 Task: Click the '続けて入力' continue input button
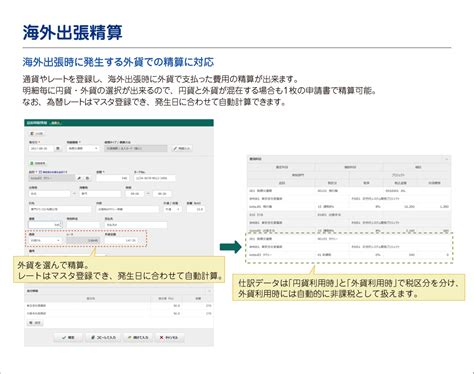point(138,338)
